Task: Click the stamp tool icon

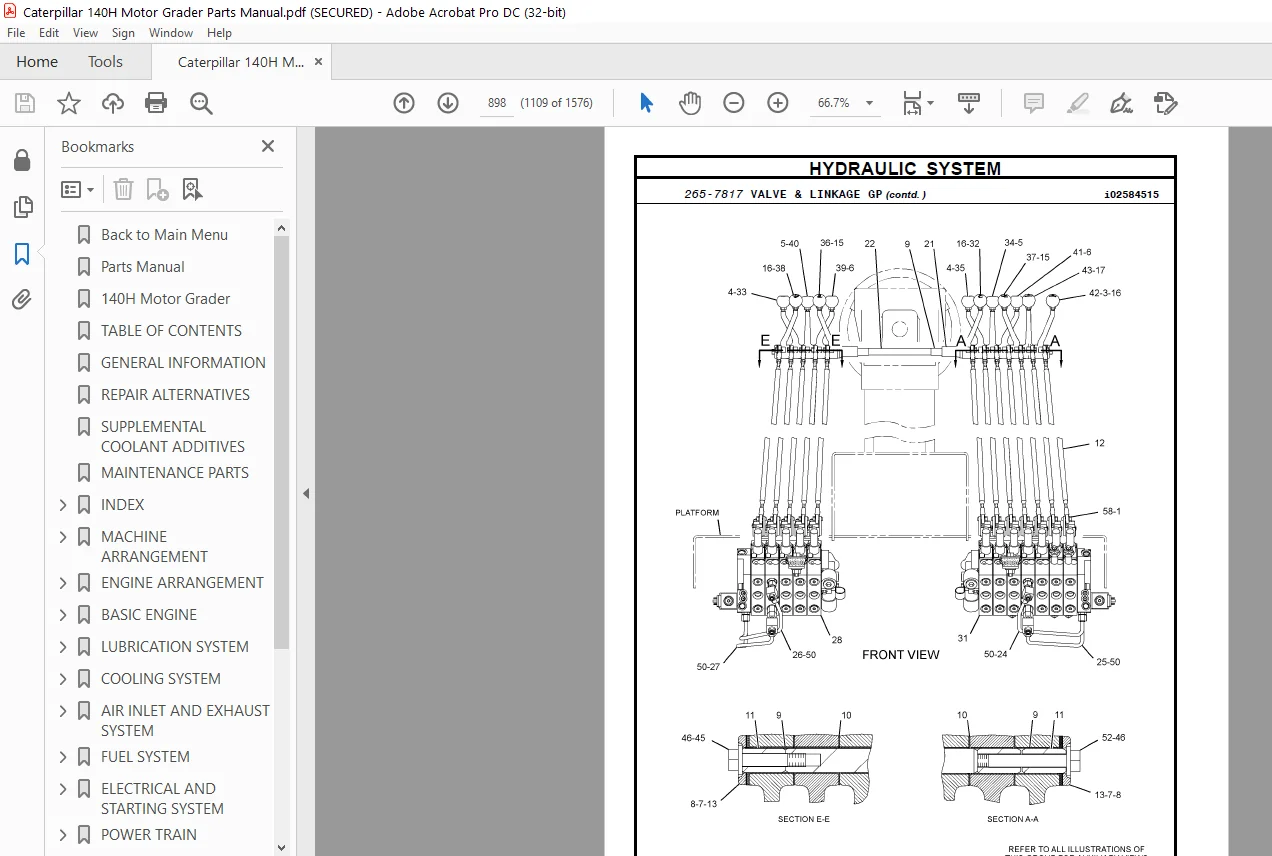Action: [1165, 103]
